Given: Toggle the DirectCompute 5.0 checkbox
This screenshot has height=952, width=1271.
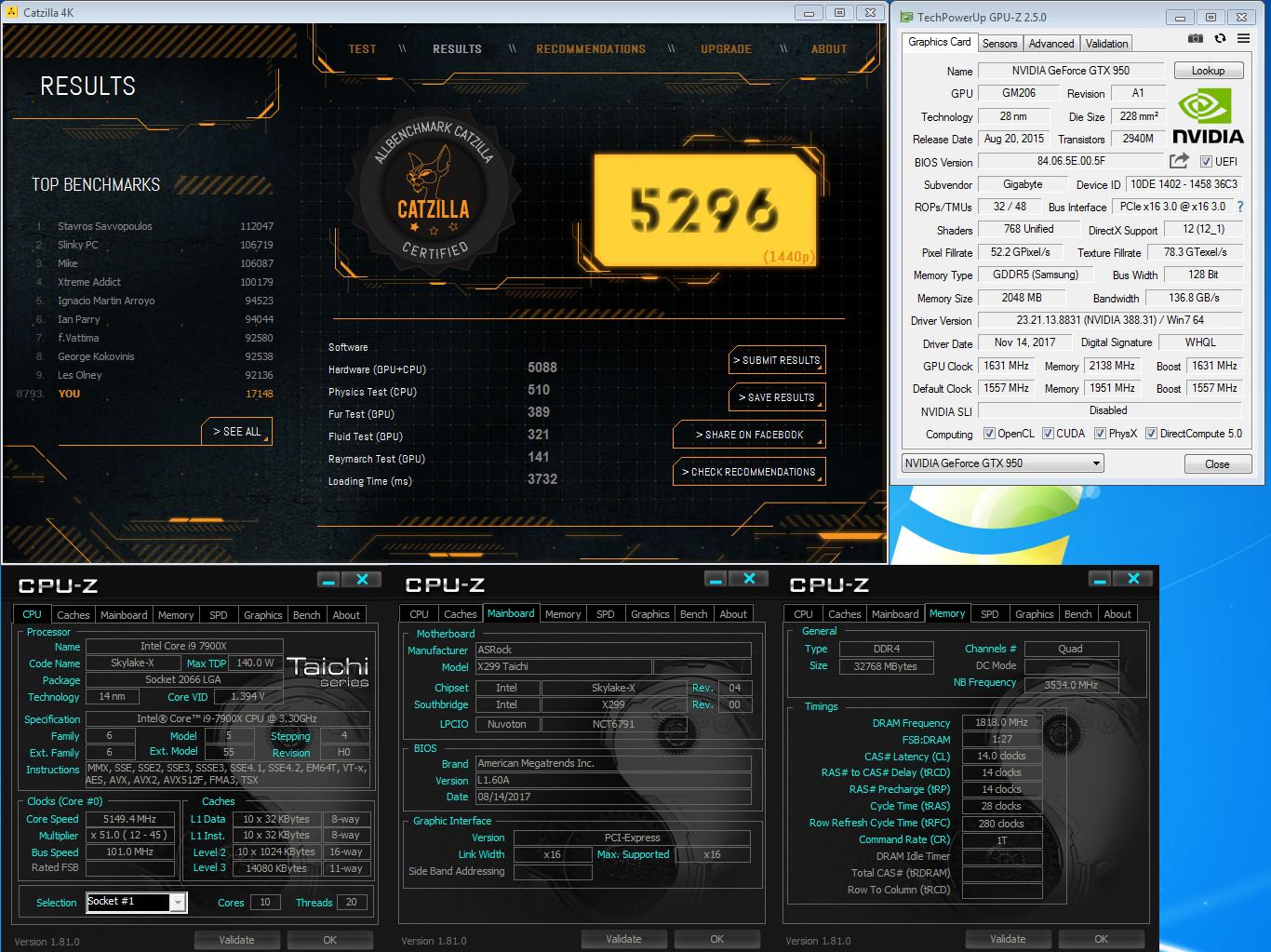Looking at the screenshot, I should tap(1151, 434).
